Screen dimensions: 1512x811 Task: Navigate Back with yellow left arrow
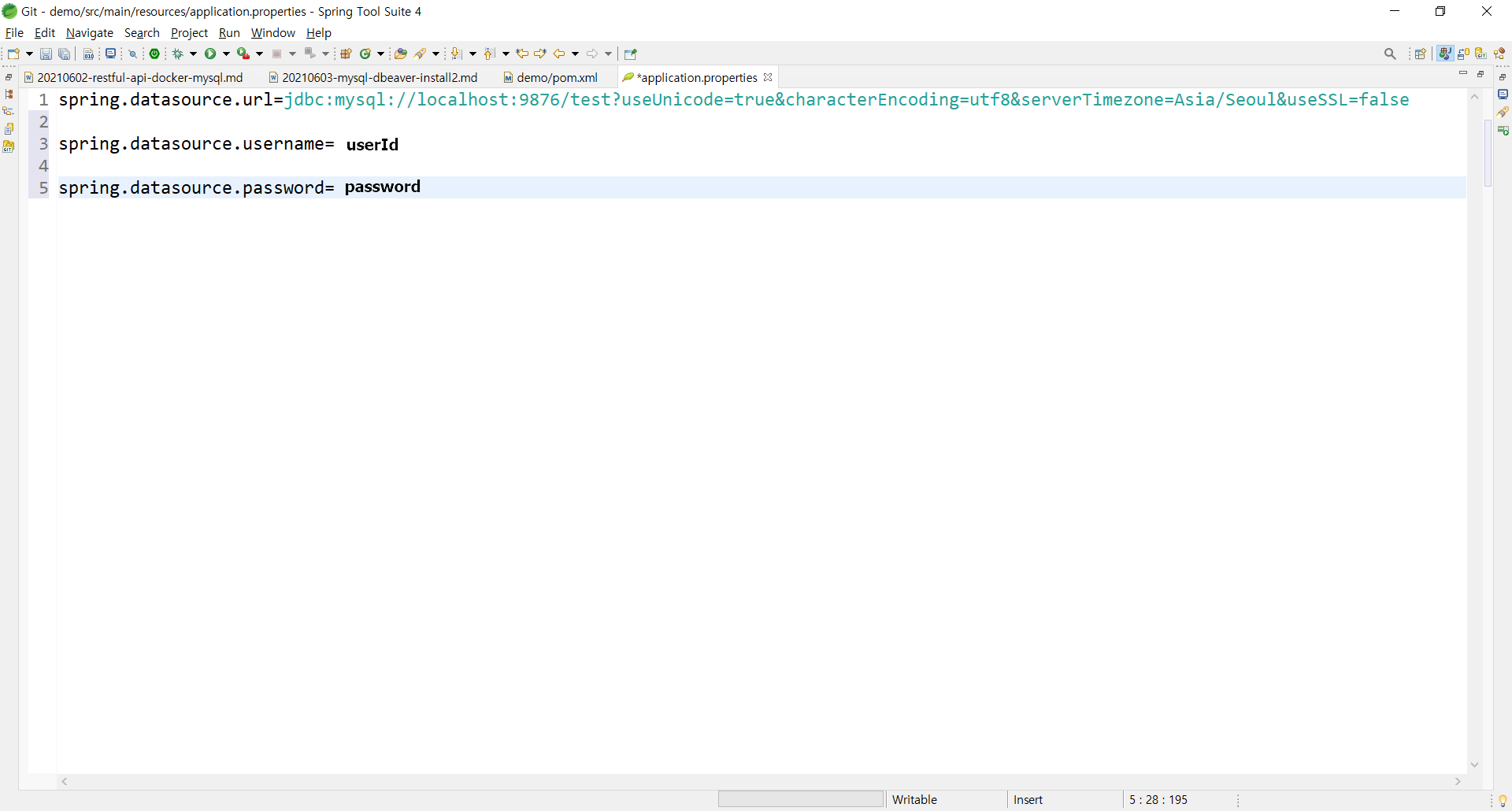click(560, 54)
